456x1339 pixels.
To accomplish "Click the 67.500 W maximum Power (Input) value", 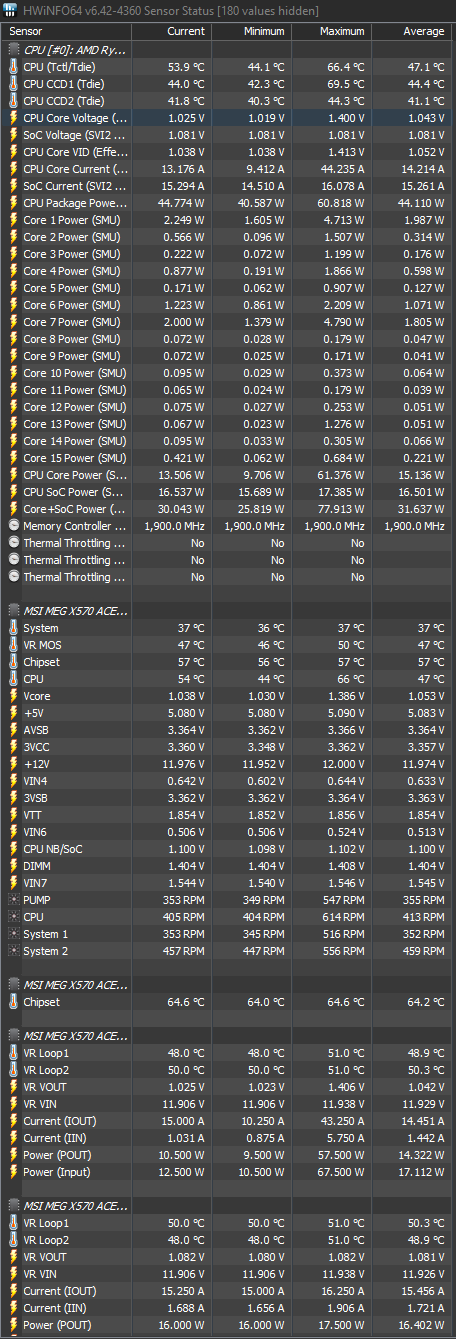I will [341, 1172].
